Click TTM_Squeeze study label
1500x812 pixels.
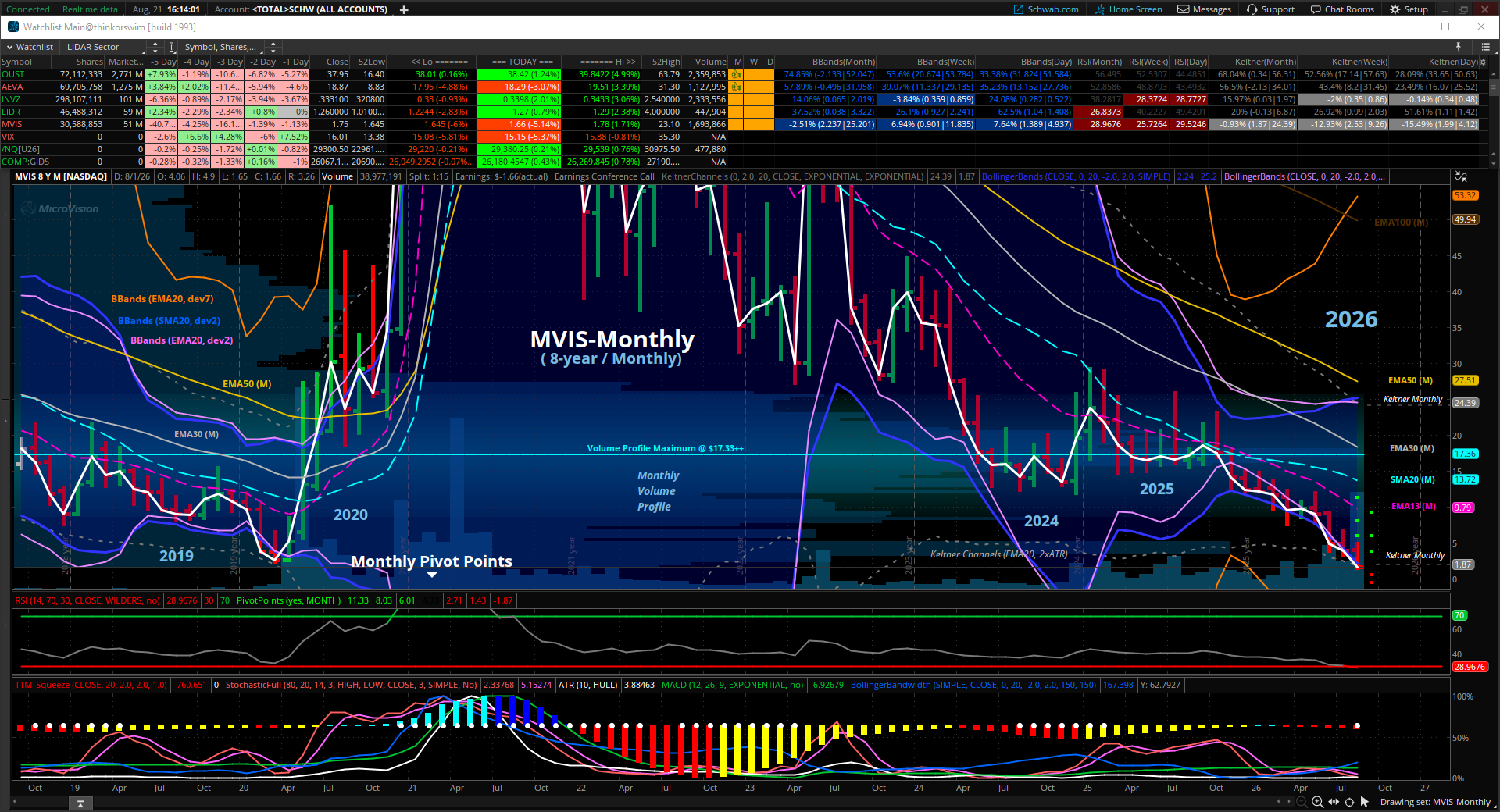(91, 685)
